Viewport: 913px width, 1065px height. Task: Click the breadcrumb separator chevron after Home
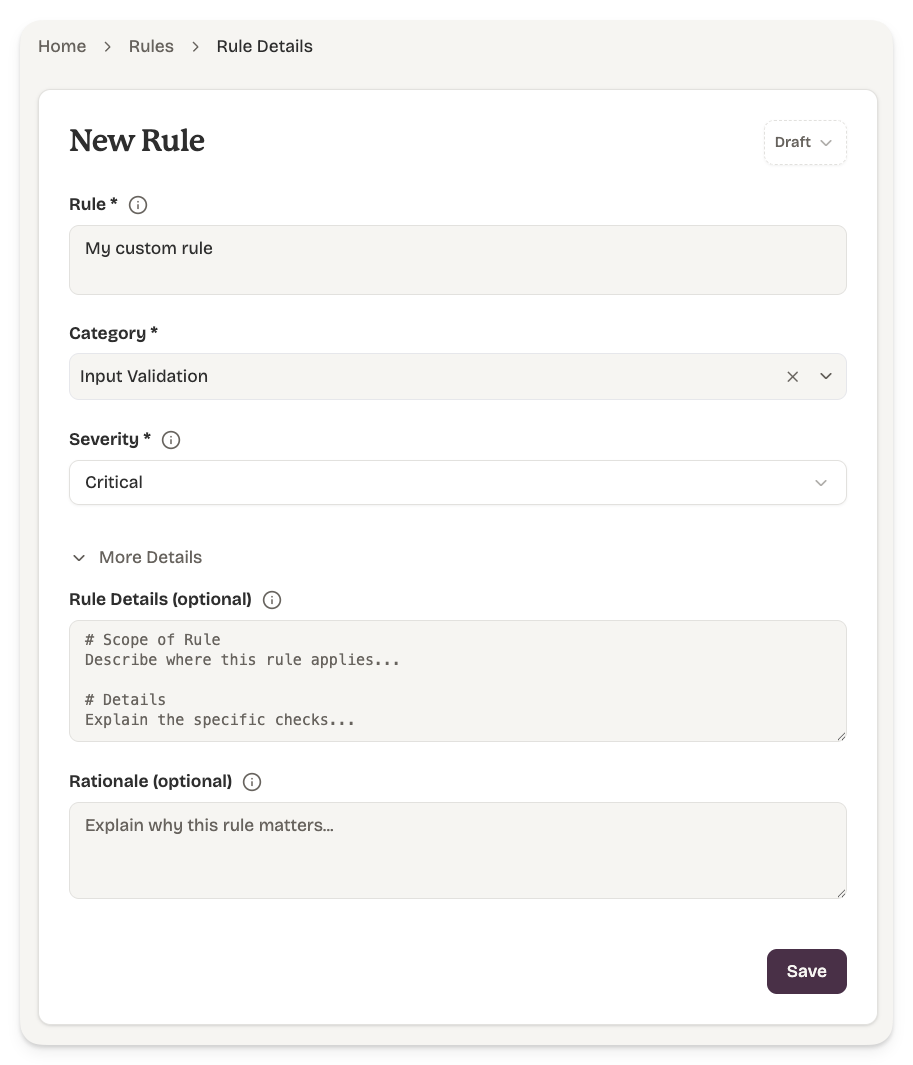[107, 46]
